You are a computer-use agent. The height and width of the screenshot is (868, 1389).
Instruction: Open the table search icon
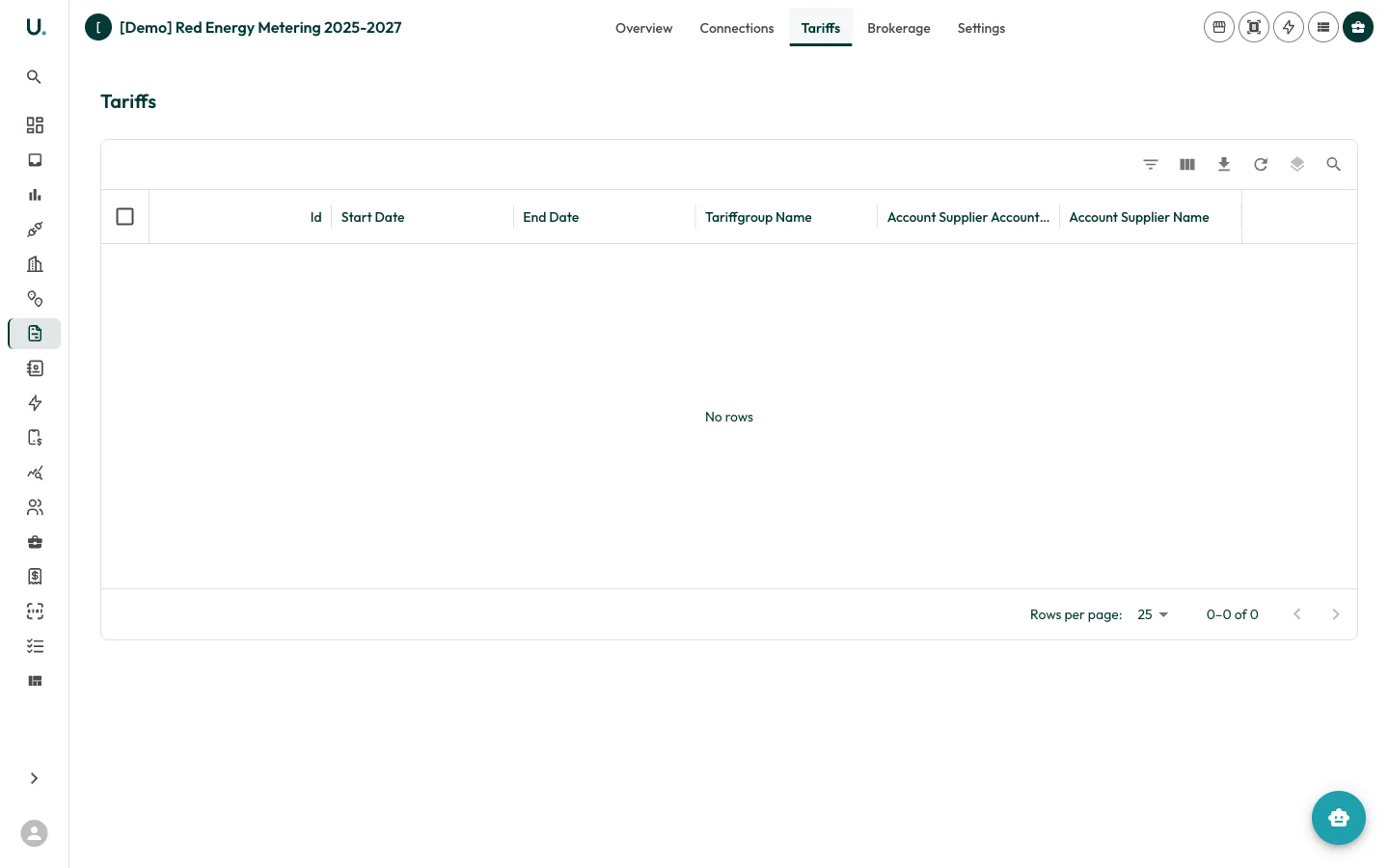click(1334, 165)
